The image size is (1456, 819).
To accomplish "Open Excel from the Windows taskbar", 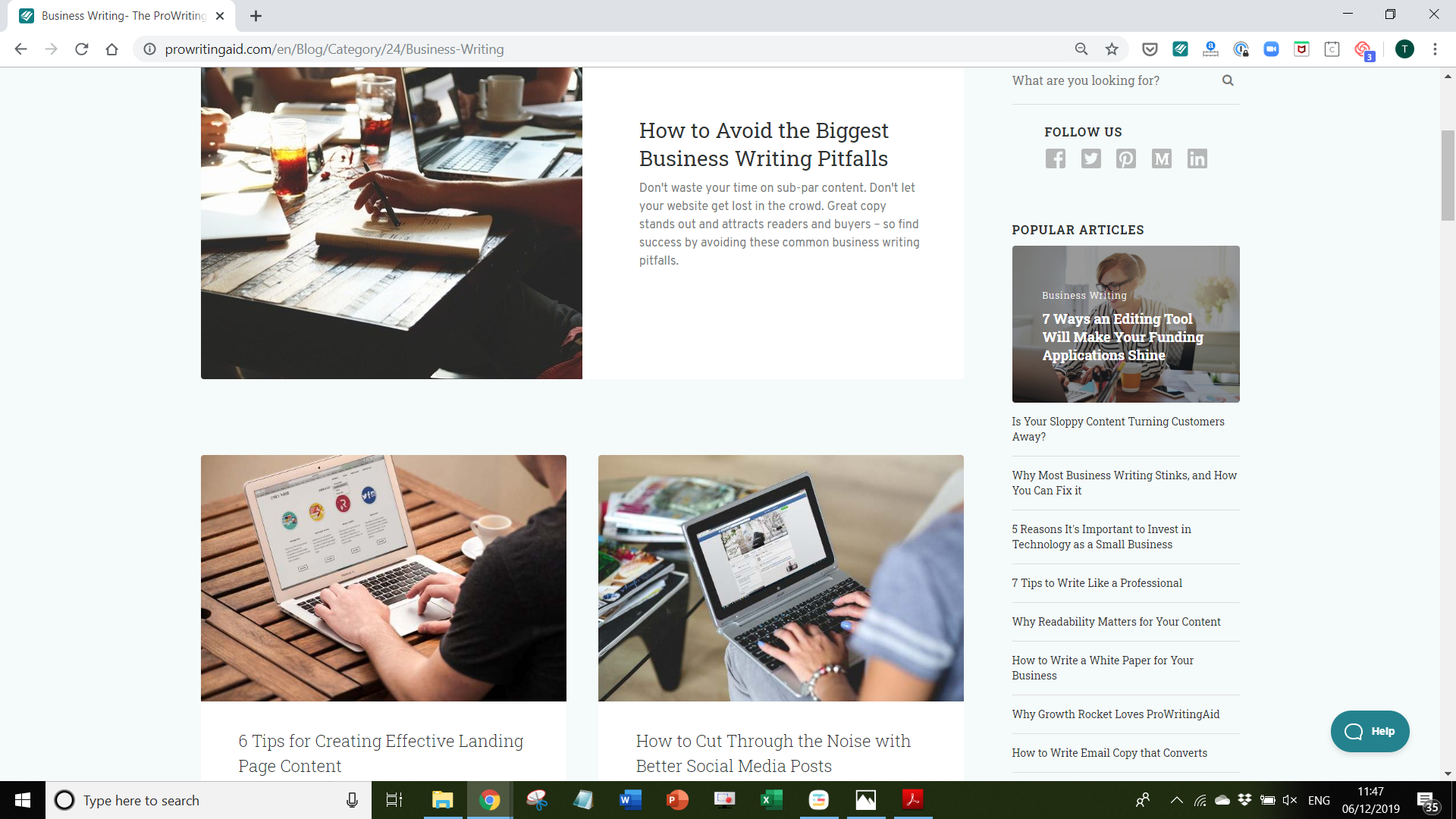I will [771, 800].
